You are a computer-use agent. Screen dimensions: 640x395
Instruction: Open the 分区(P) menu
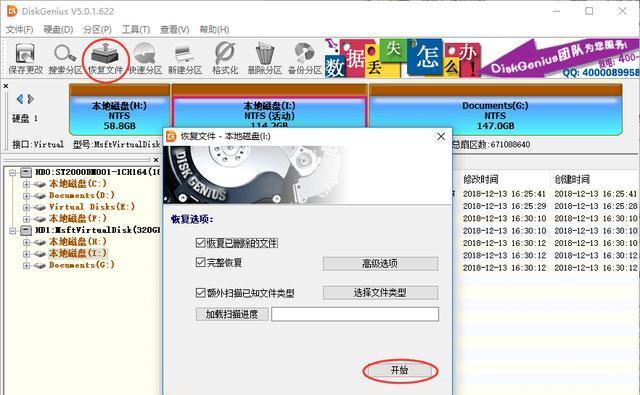coord(97,29)
